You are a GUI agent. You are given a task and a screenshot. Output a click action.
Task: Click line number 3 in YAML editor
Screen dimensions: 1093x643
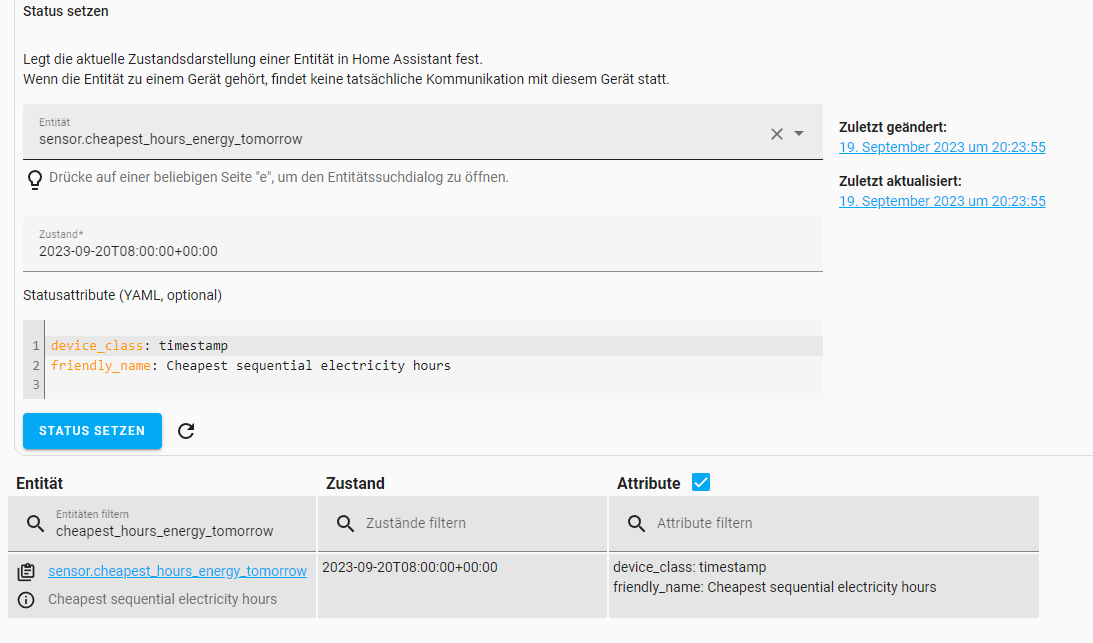36,385
